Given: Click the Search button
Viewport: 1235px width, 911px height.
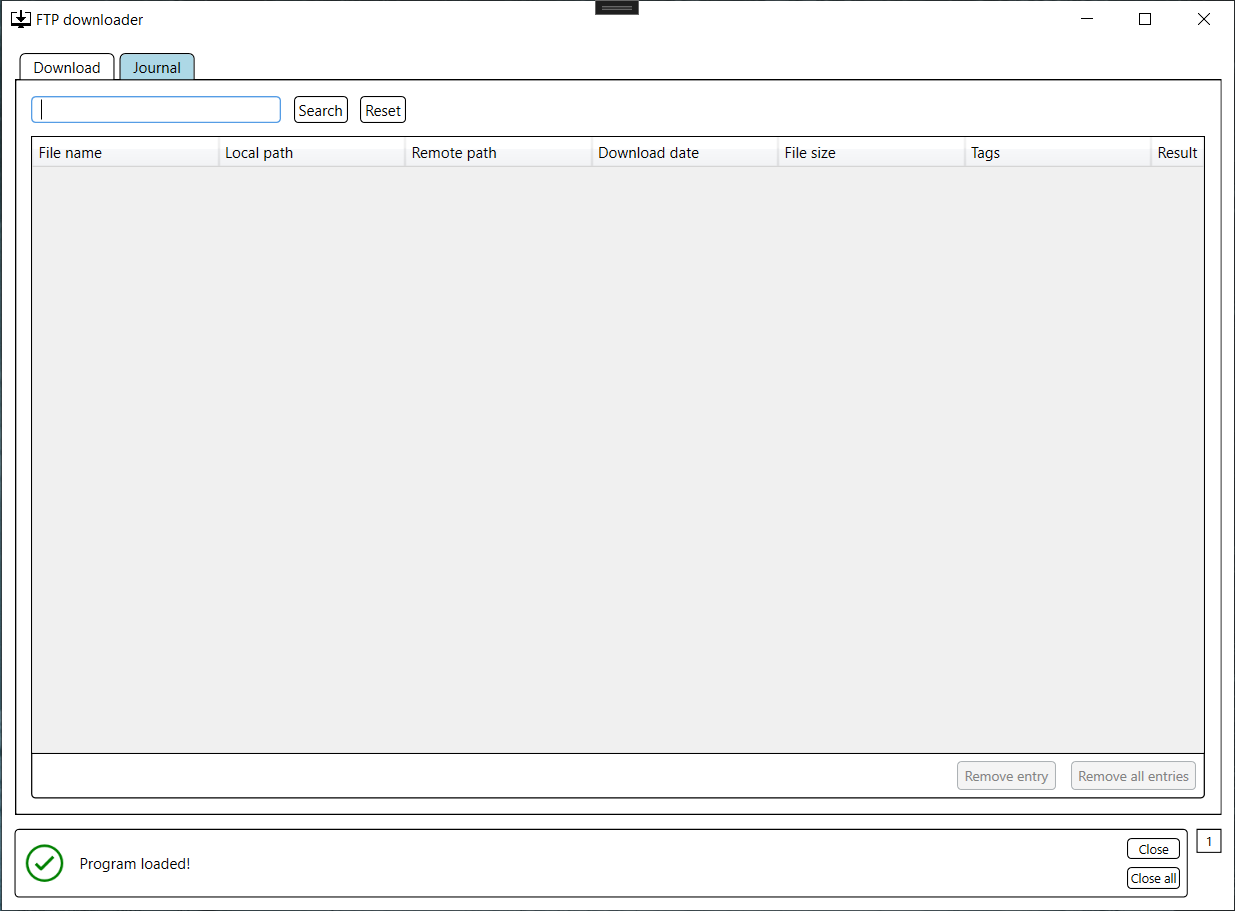Looking at the screenshot, I should tap(320, 109).
